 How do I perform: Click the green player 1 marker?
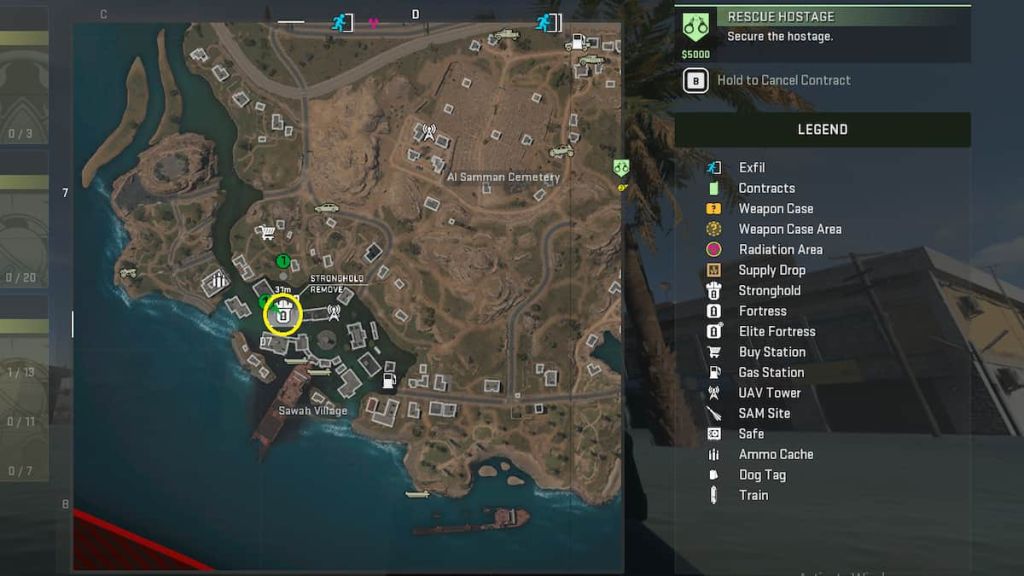click(283, 261)
